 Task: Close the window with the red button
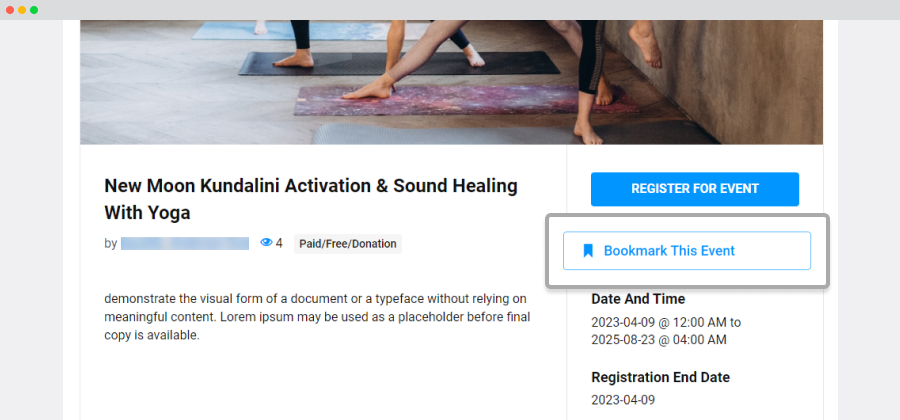coord(10,10)
